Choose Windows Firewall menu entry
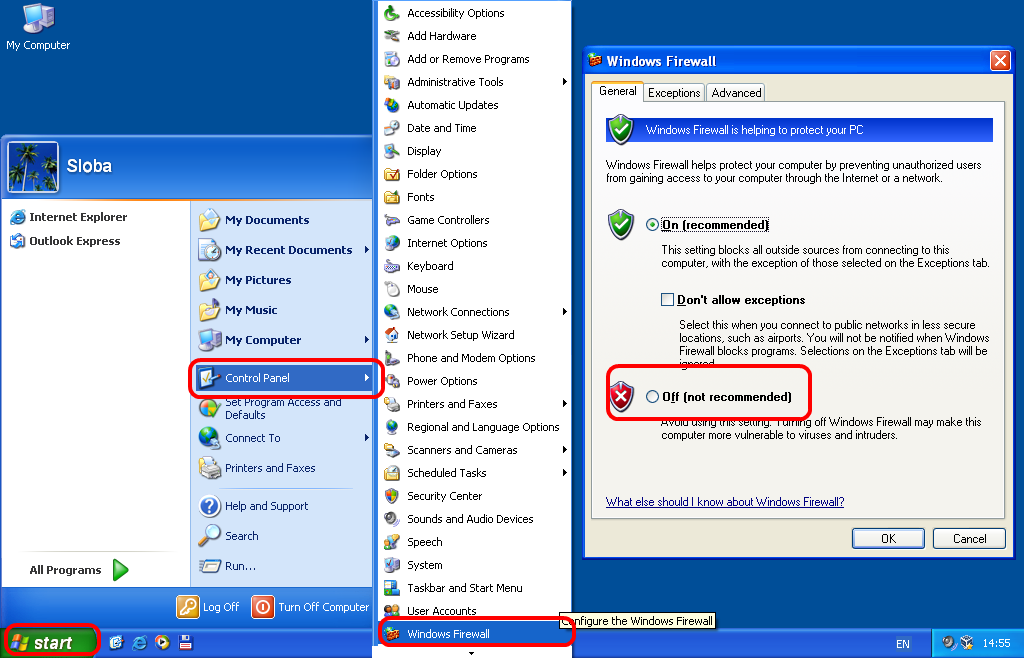The image size is (1024, 658). [474, 634]
